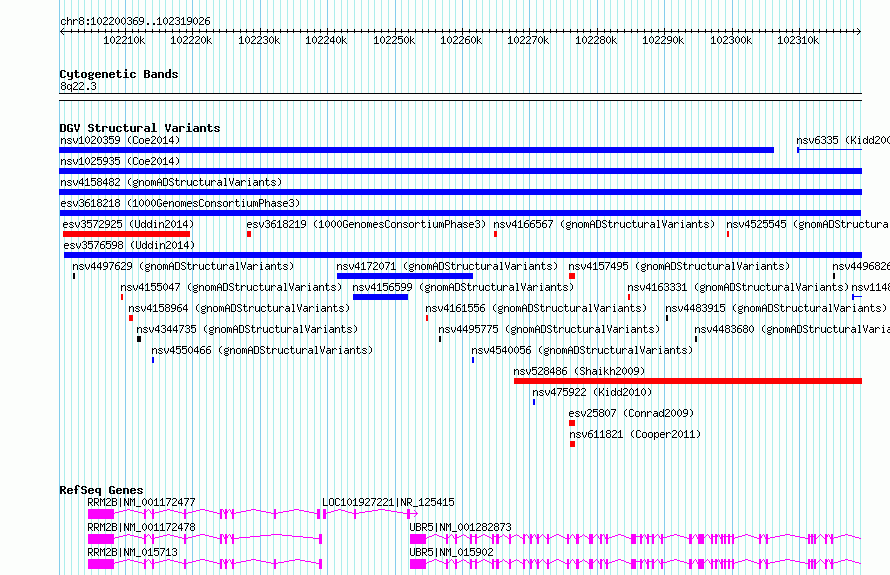Click the chr8:102200369..102319026 coordinate label
The image size is (890, 575).
135,21
